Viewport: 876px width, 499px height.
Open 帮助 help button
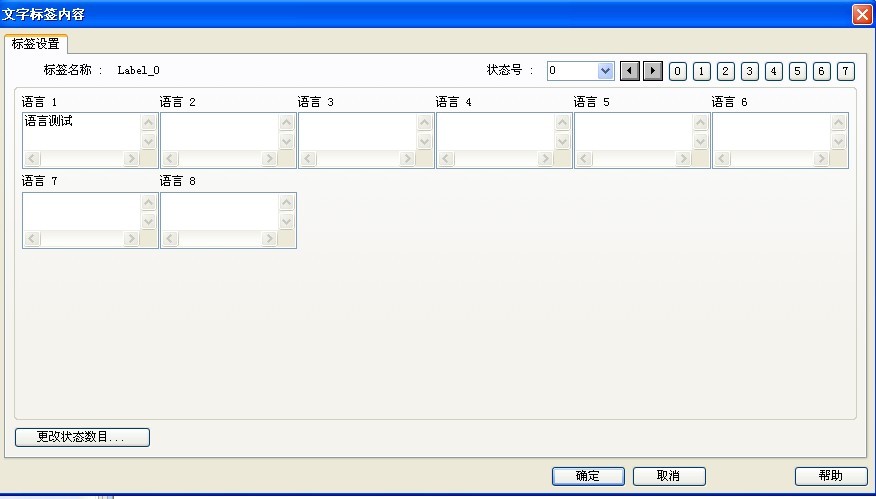830,476
